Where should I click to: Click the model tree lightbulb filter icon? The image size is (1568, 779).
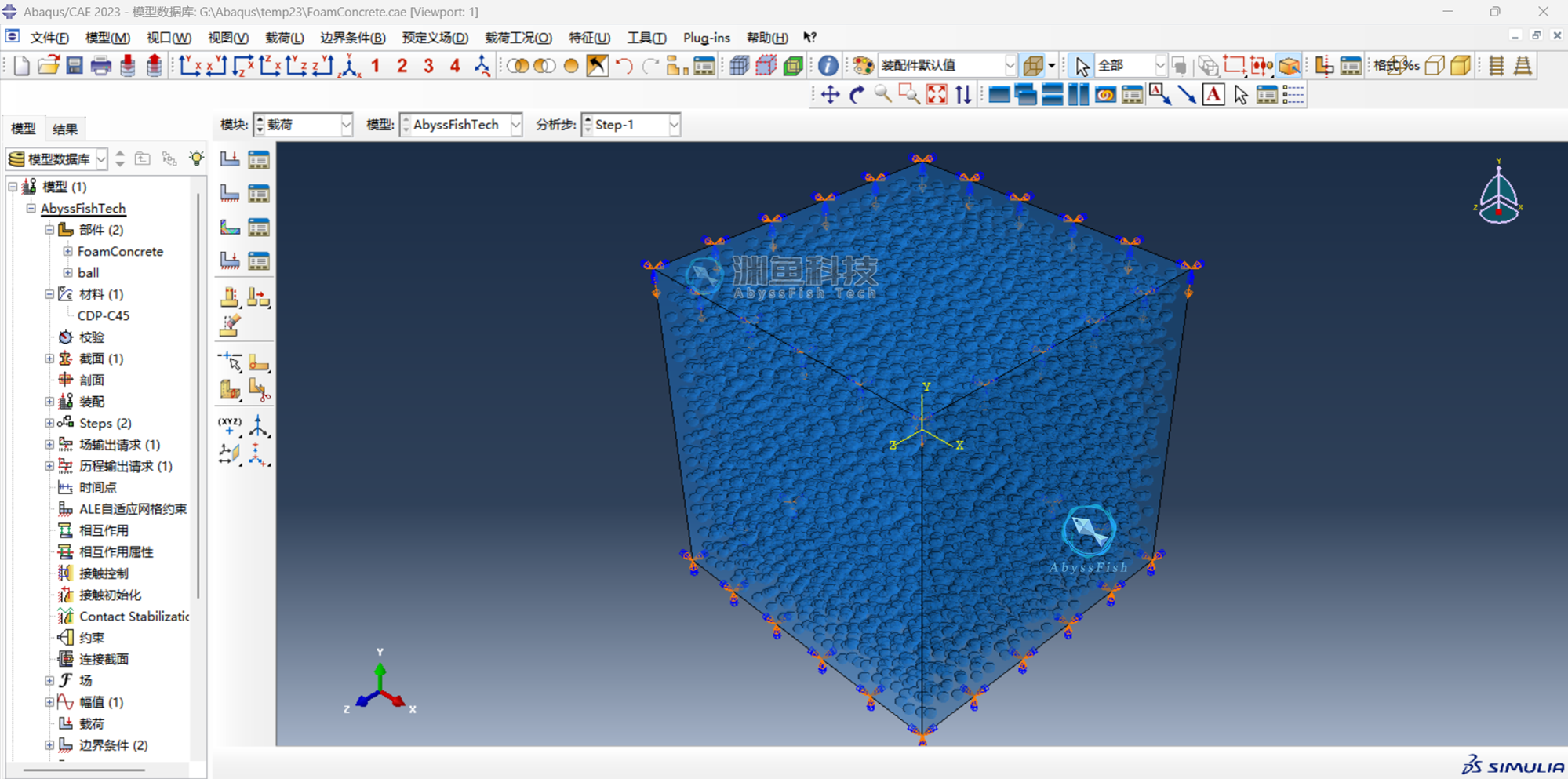coord(196,158)
